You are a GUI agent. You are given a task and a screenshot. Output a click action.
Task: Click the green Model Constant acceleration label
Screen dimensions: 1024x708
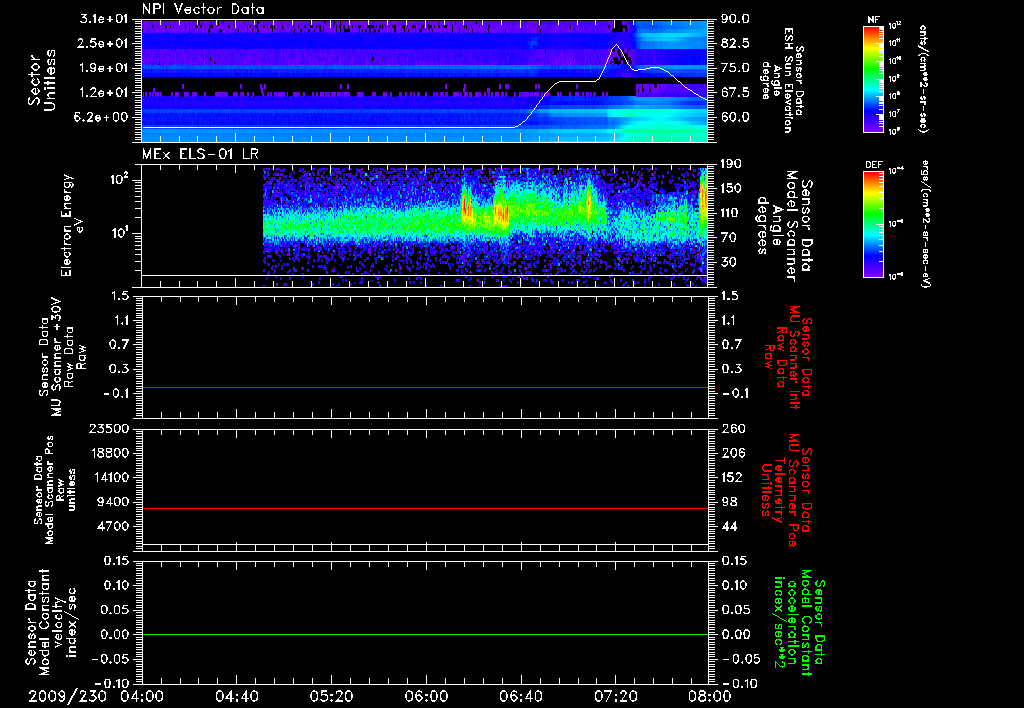tap(799, 620)
